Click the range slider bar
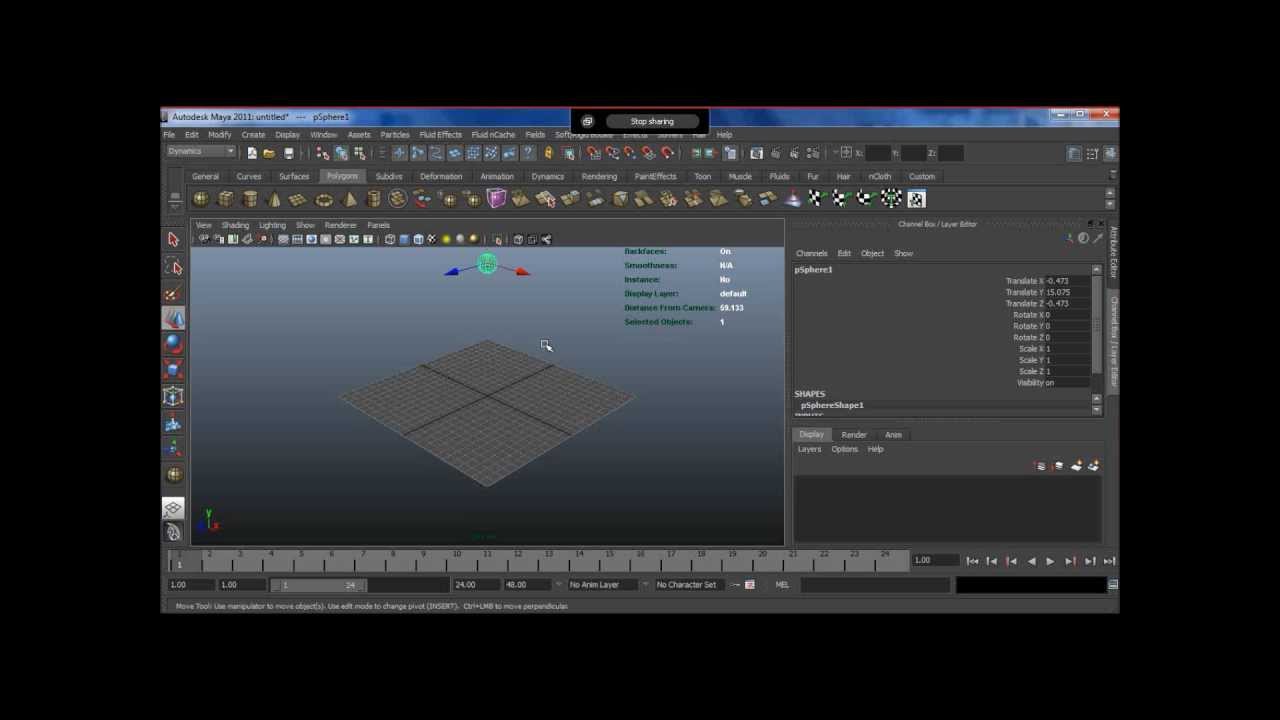This screenshot has height=720, width=1280. (318, 585)
